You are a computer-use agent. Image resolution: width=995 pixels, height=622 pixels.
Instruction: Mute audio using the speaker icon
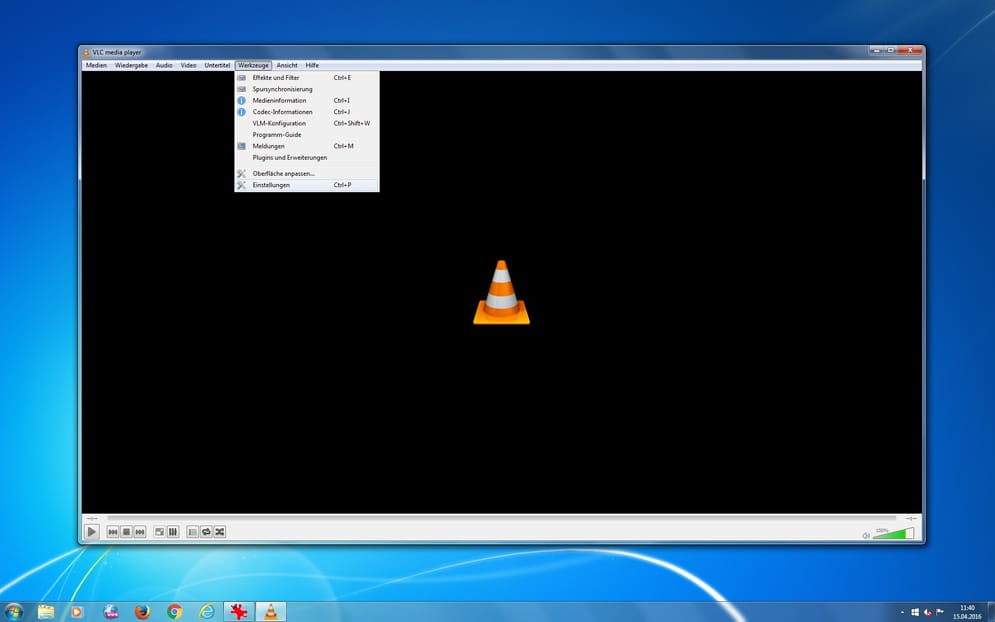[x=866, y=536]
